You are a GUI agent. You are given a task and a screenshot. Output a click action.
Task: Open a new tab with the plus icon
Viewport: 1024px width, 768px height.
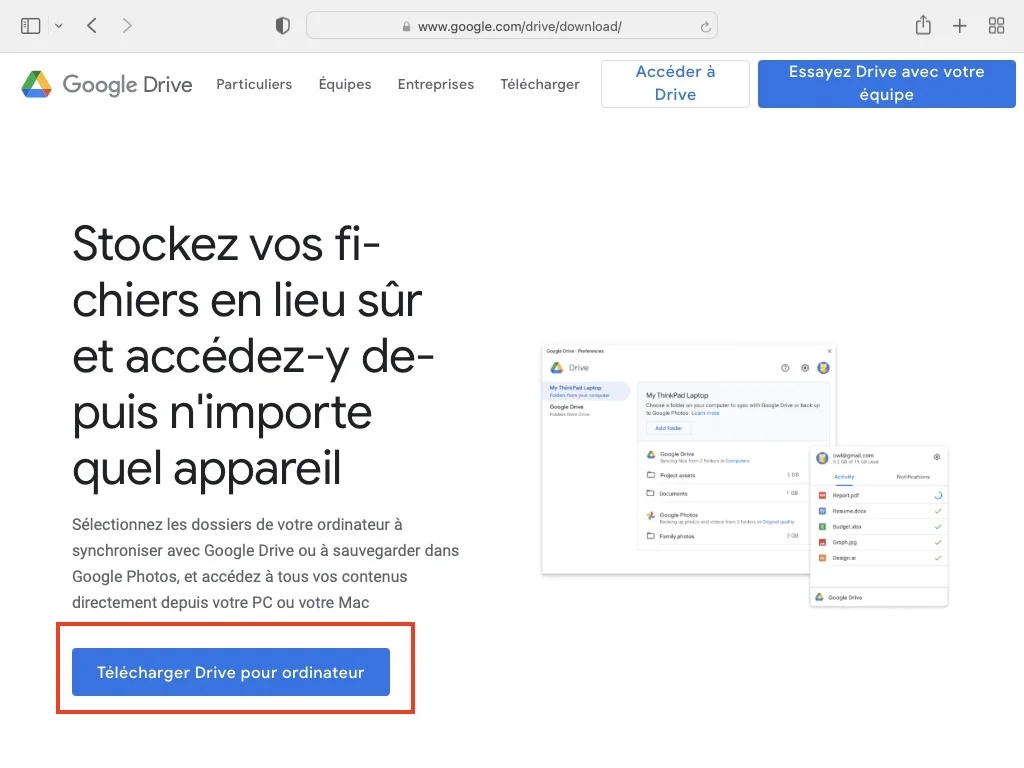click(x=959, y=26)
